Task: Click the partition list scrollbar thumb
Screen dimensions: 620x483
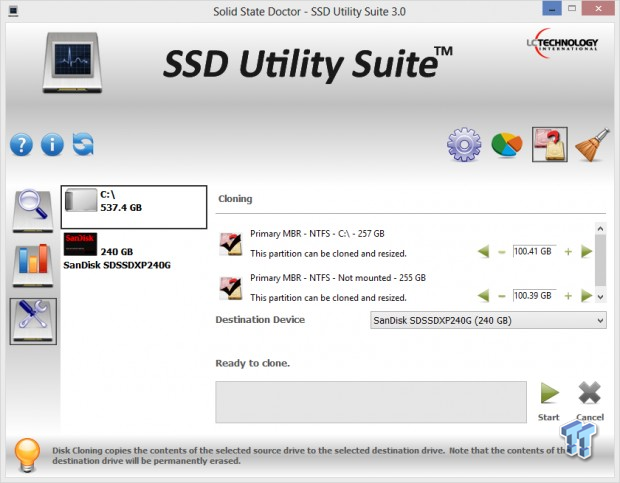Action: (600, 260)
